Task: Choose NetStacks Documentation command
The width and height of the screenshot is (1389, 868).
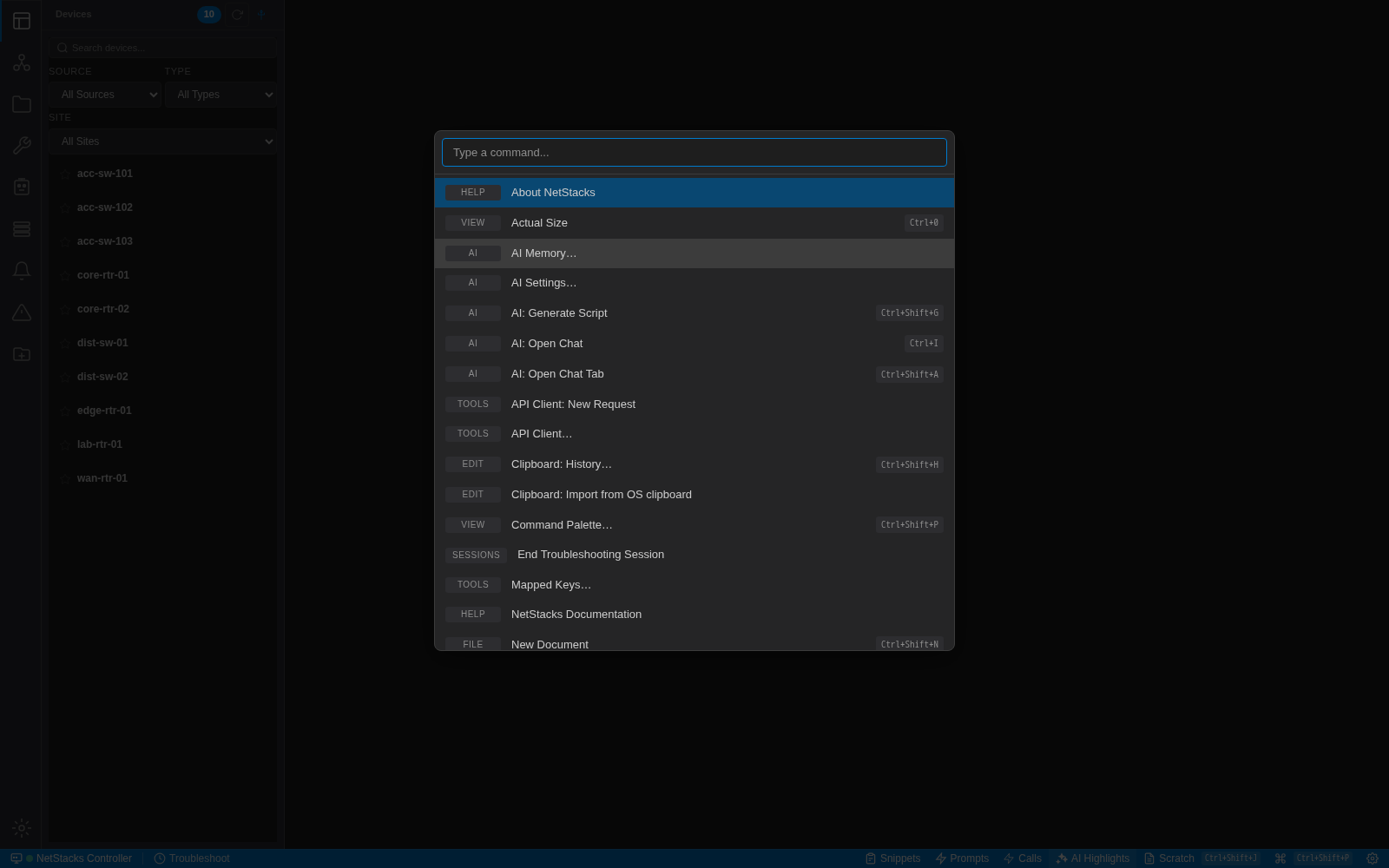Action: click(x=694, y=615)
